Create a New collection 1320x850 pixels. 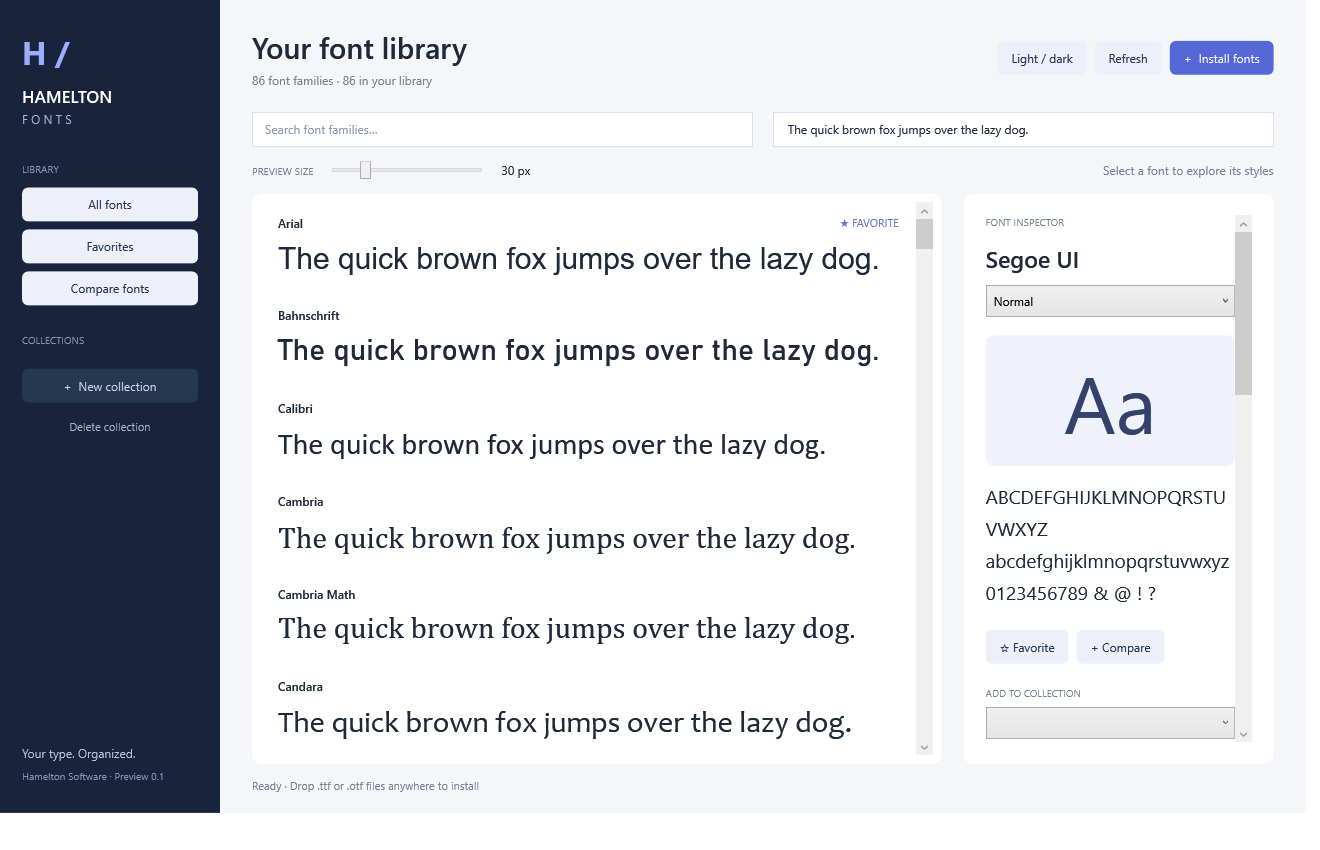(x=110, y=387)
